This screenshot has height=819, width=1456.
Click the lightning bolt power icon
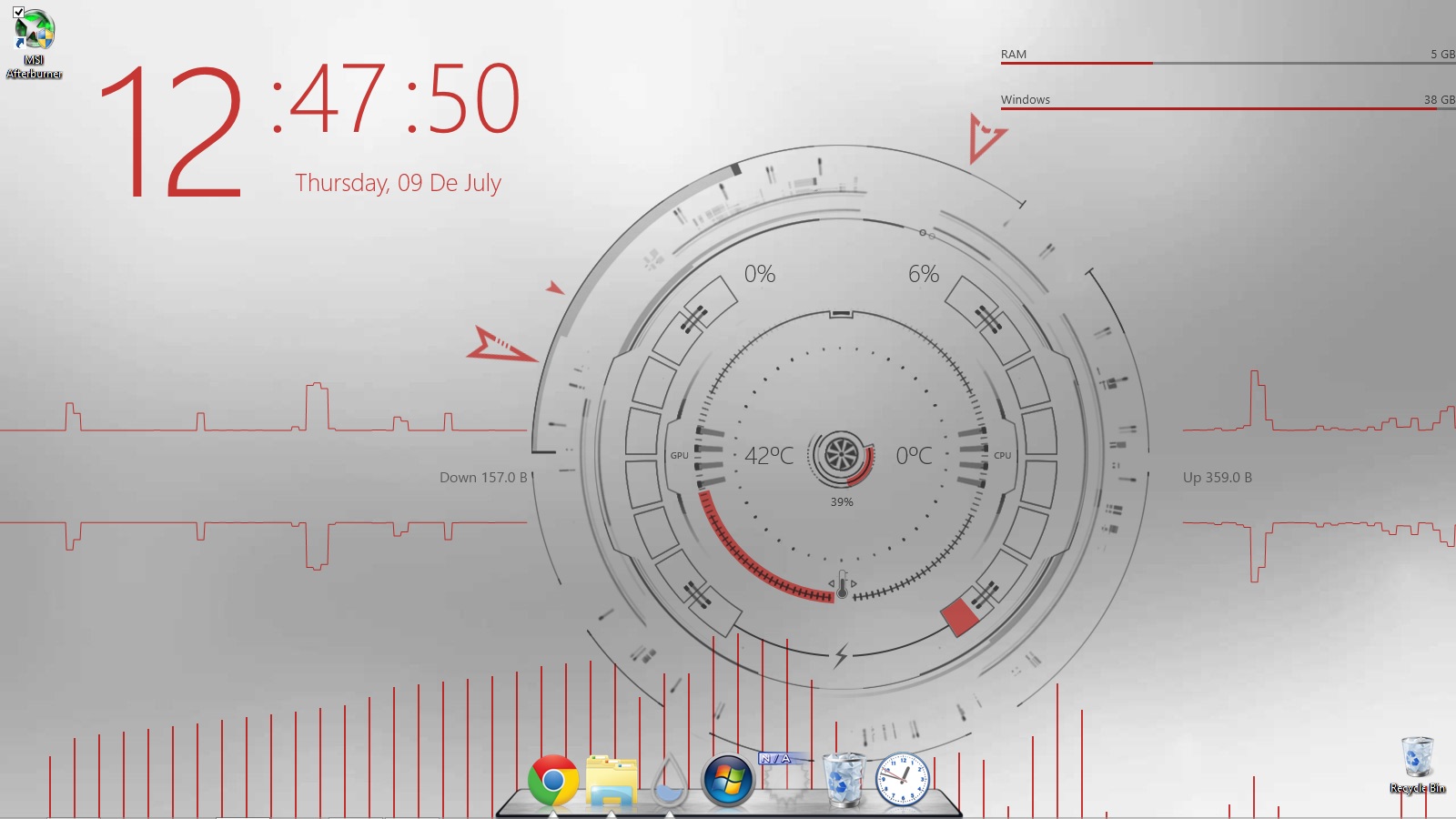[842, 654]
